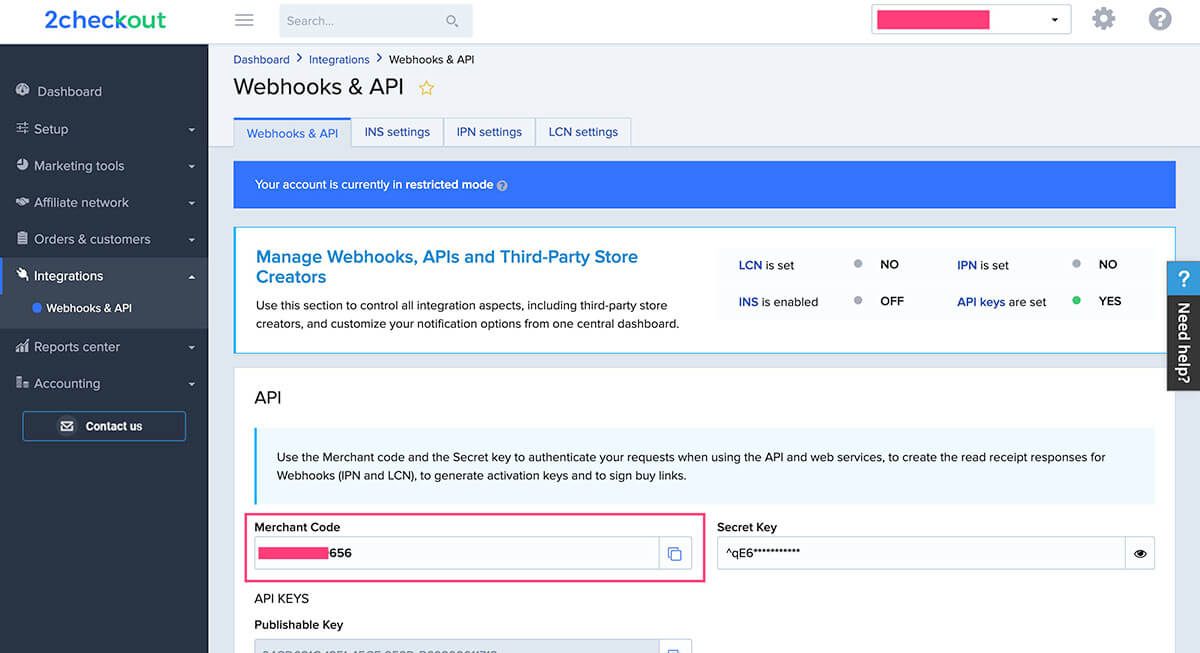Click the Contact us button
This screenshot has width=1200, height=653.
(103, 425)
